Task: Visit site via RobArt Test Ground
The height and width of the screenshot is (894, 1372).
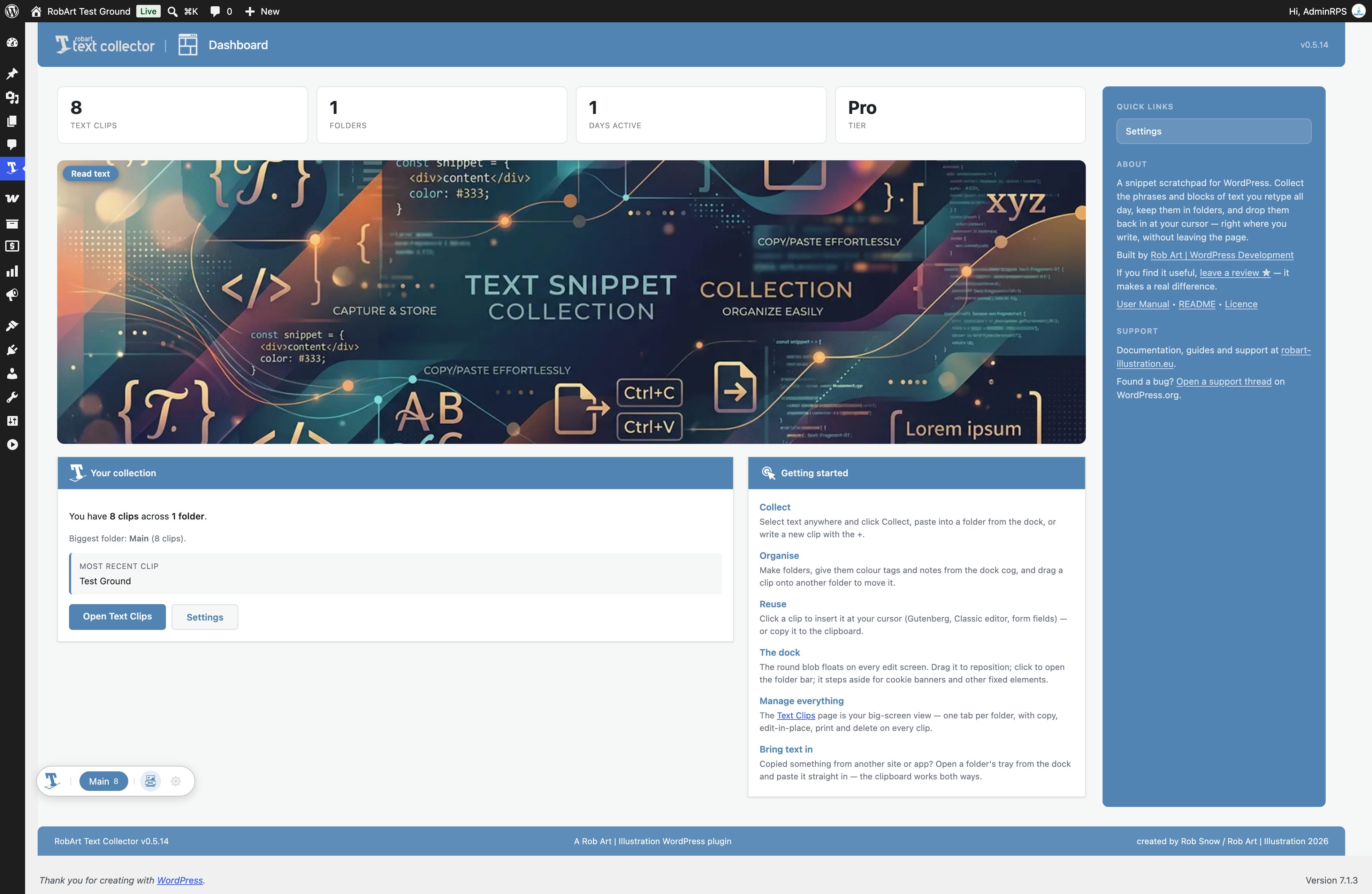Action: [80, 11]
